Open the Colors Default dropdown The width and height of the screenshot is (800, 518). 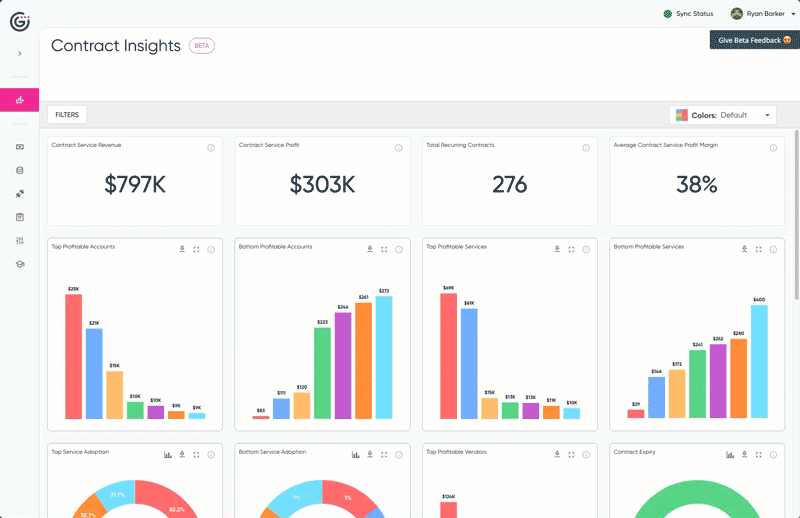722,115
